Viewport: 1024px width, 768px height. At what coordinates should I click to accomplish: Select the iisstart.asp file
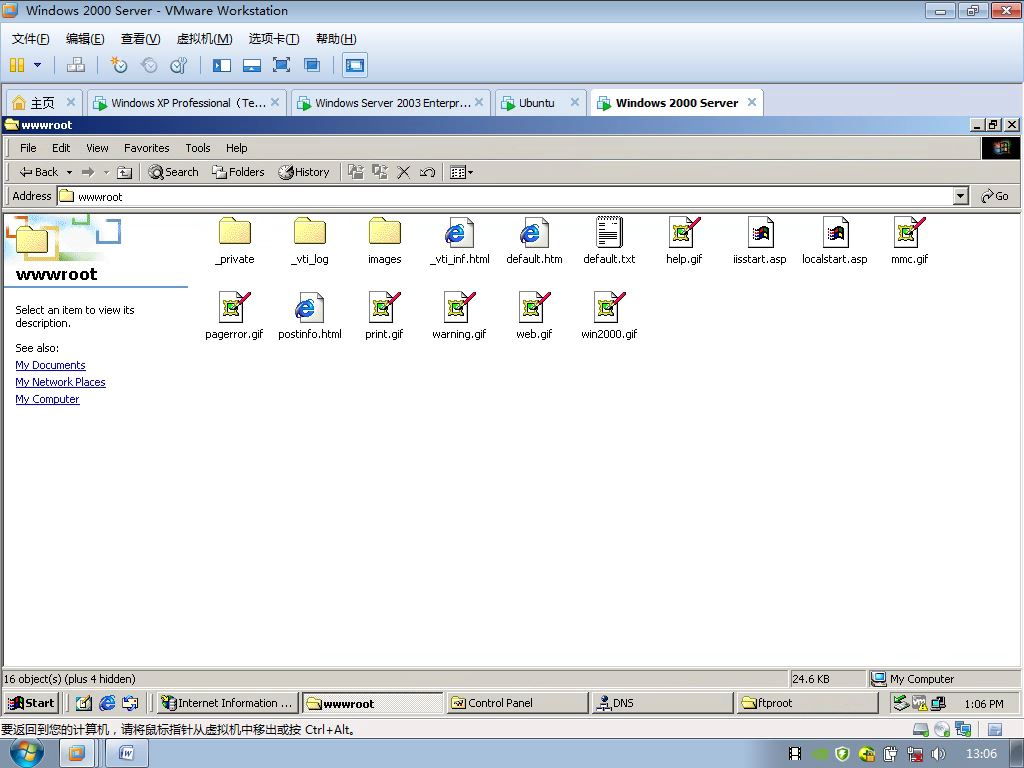(760, 241)
